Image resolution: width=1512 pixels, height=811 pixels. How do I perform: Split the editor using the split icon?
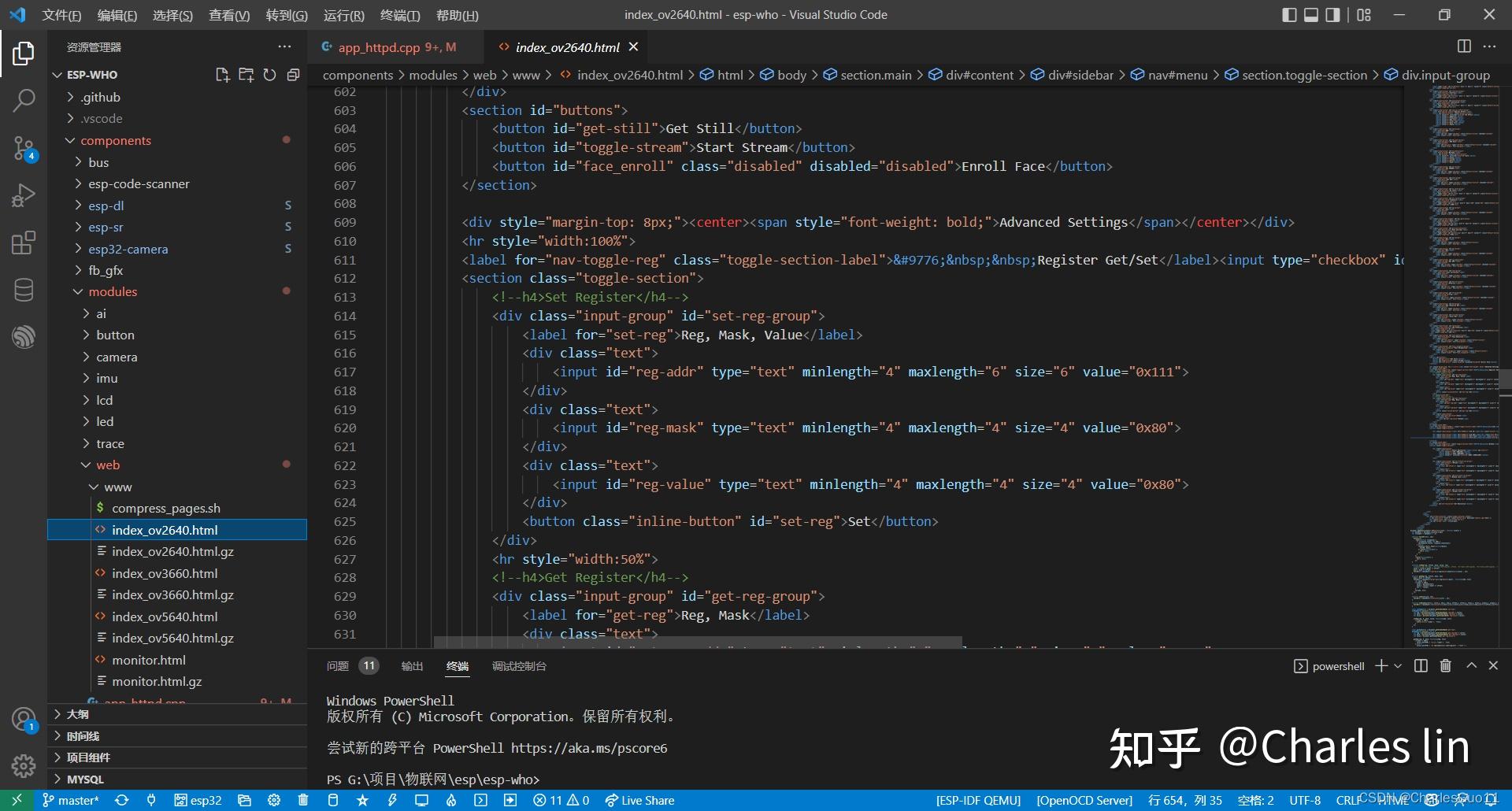[x=1464, y=46]
